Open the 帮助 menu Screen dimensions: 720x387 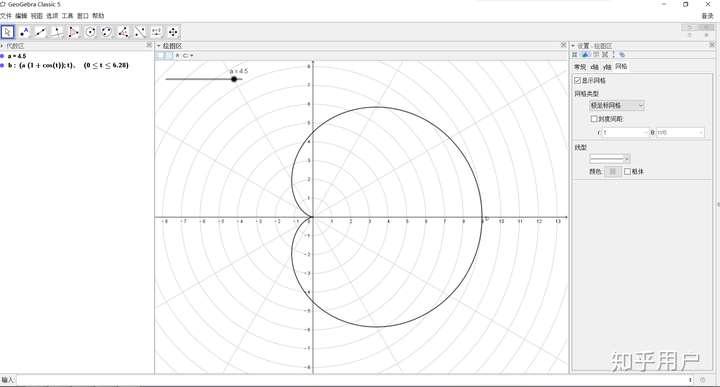[98, 16]
